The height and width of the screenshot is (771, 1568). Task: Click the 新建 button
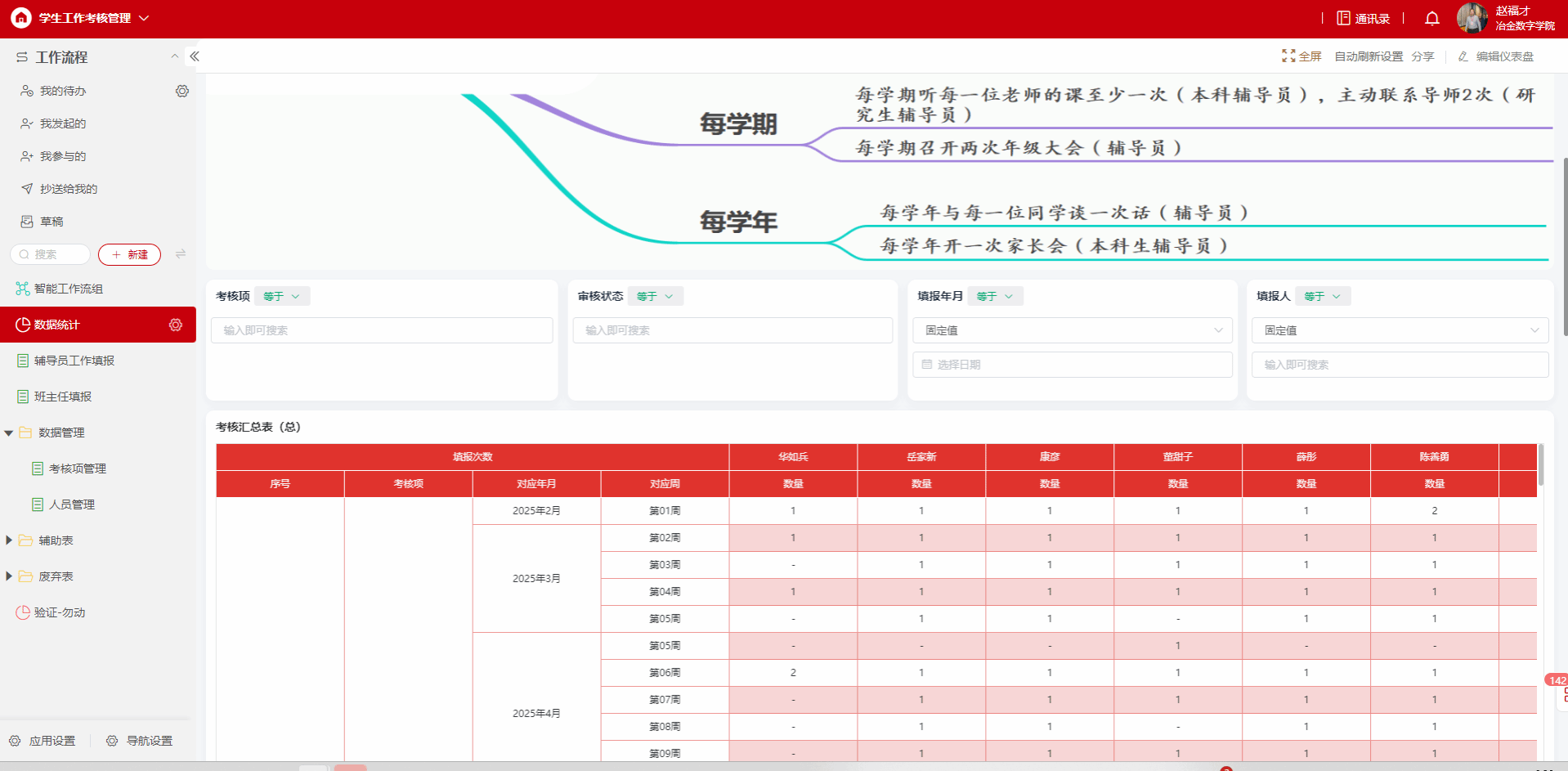tap(129, 254)
